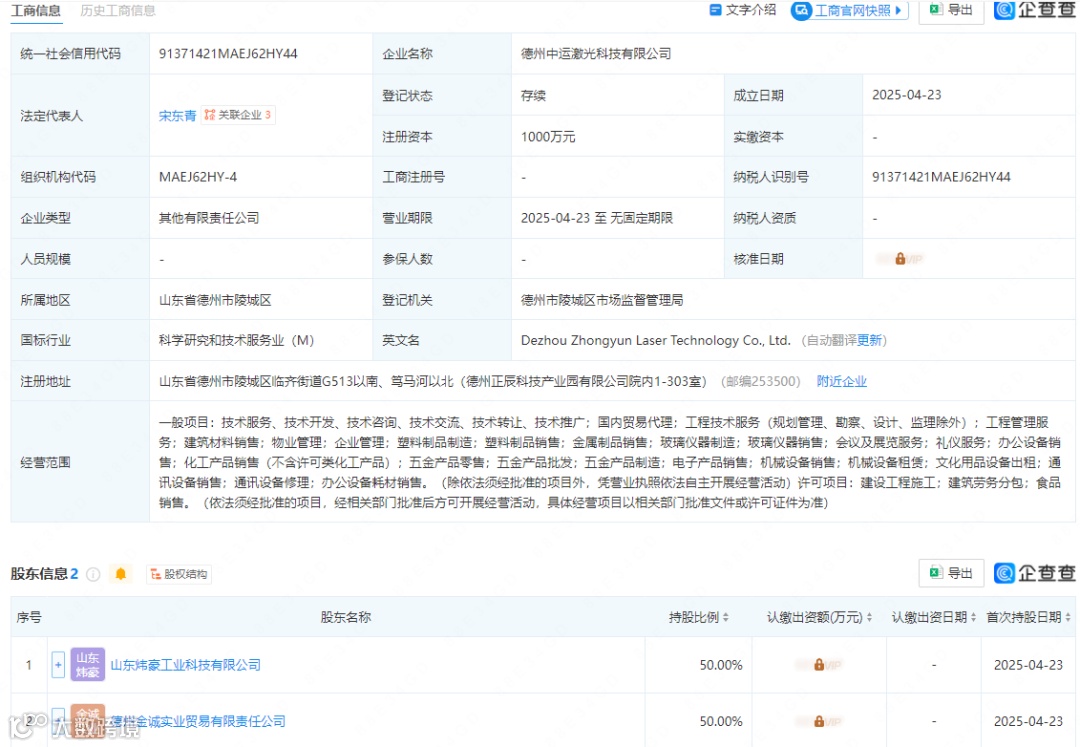
Task: Click the 企查查 logo in shareholder section
Action: [1034, 573]
